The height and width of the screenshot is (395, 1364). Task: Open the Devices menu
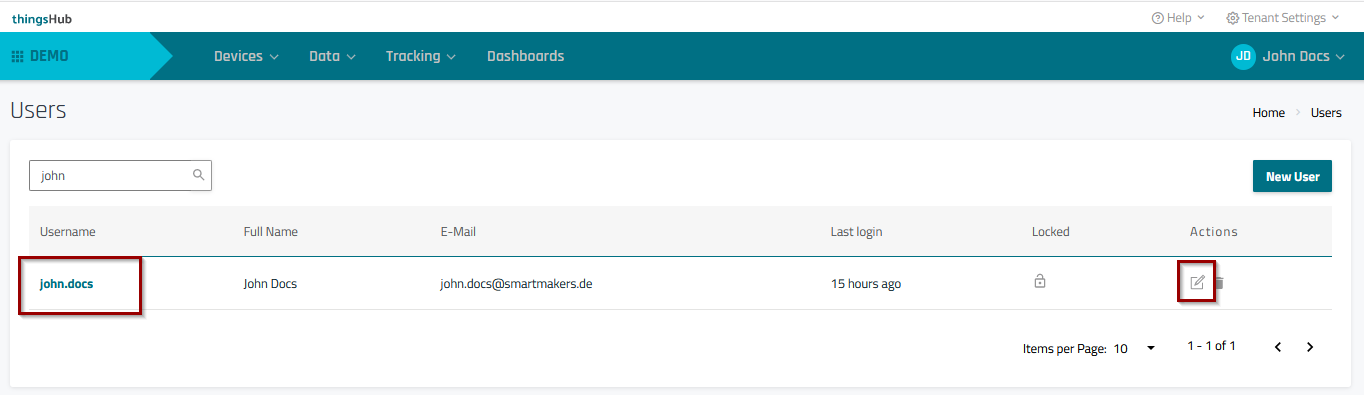(246, 56)
